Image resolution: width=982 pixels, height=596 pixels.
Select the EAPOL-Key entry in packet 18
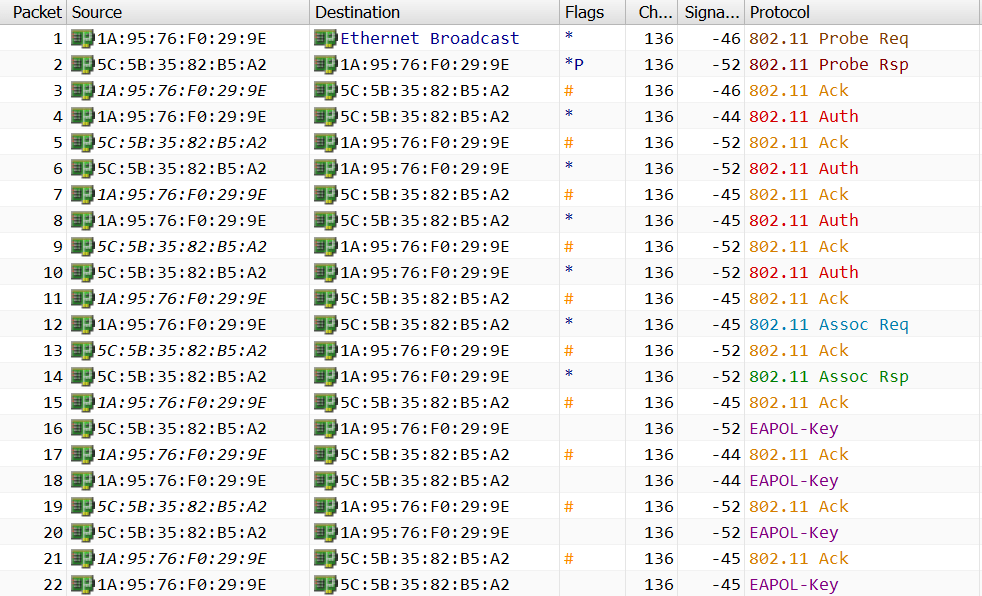[793, 481]
